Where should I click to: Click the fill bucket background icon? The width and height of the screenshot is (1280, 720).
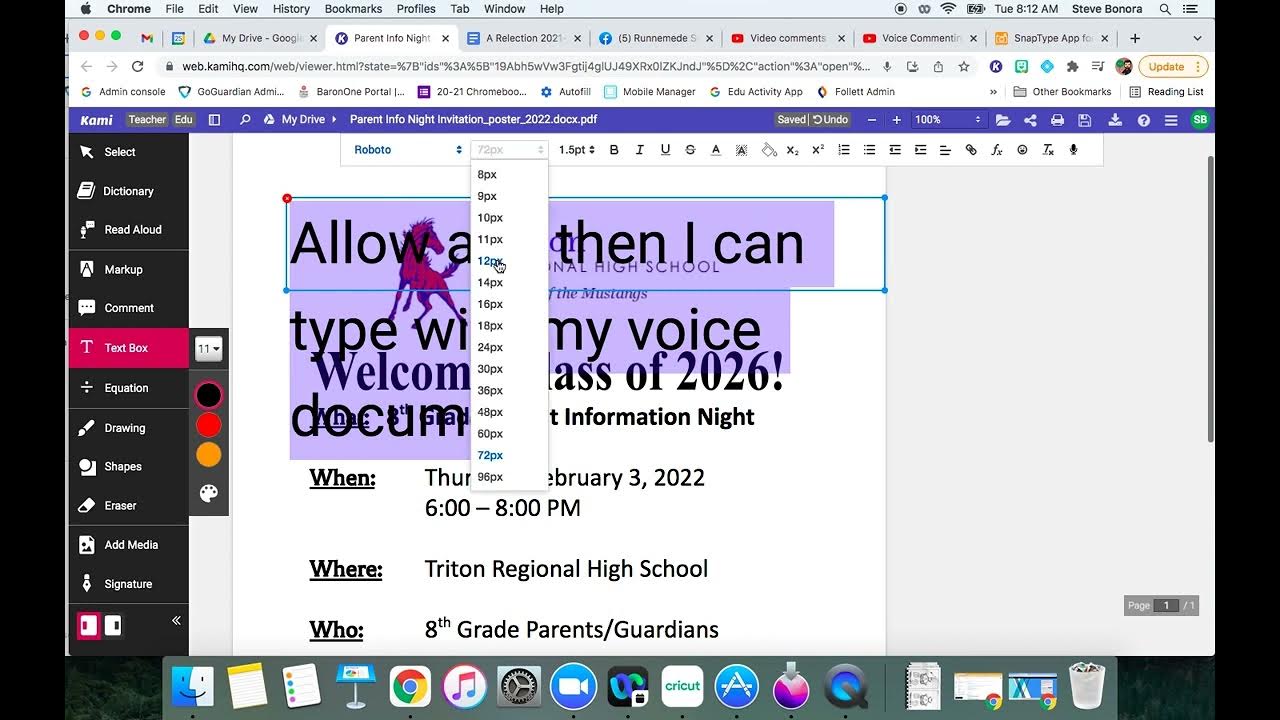(x=768, y=150)
